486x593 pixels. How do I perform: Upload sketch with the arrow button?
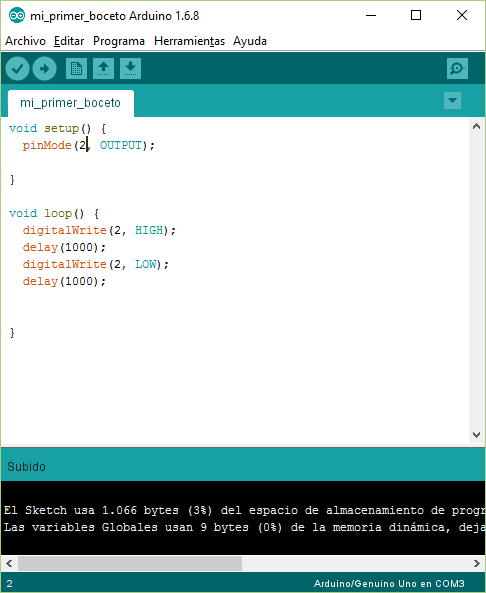(45, 68)
